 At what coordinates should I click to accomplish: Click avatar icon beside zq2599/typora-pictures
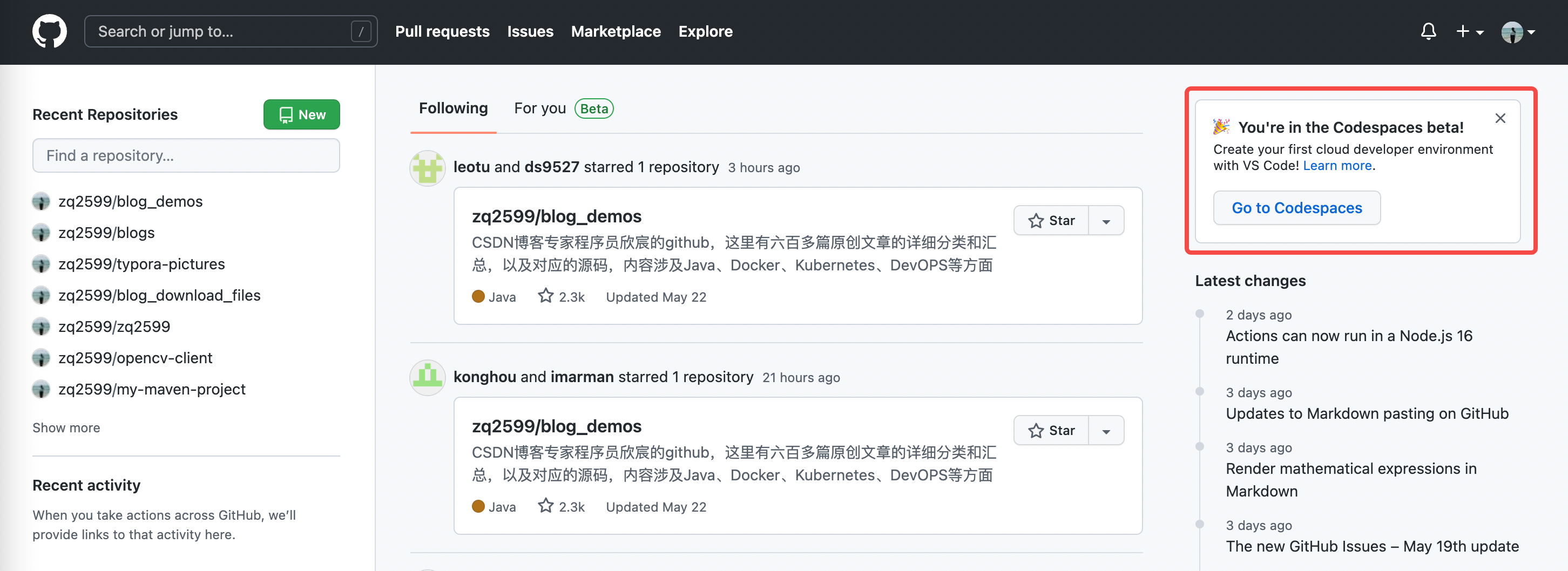(x=41, y=264)
